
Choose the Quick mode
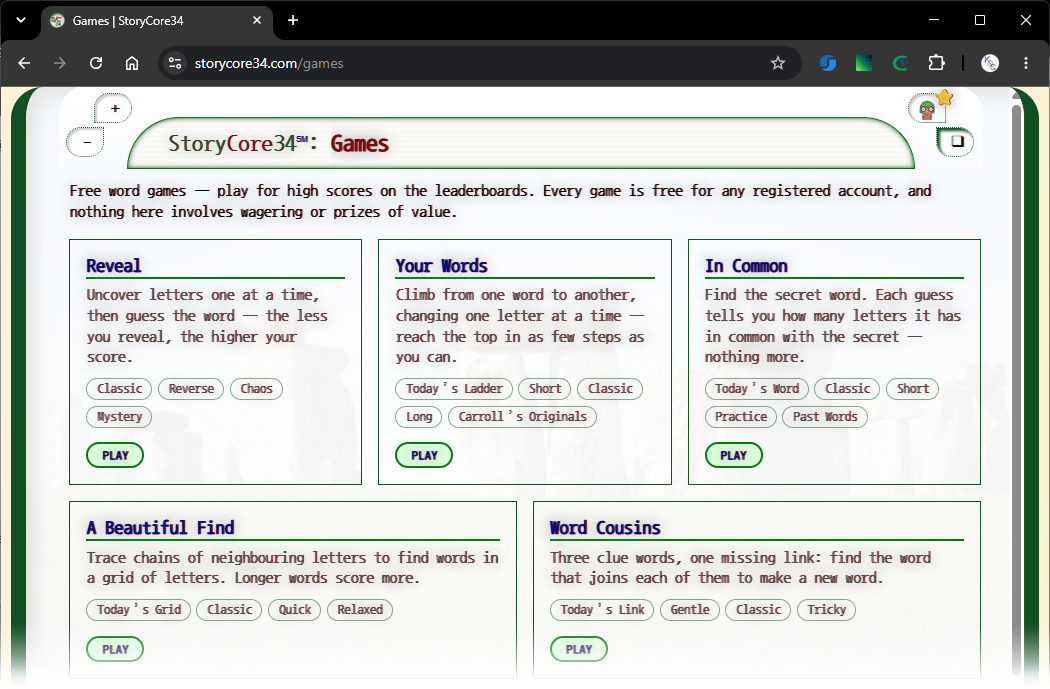tap(295, 609)
